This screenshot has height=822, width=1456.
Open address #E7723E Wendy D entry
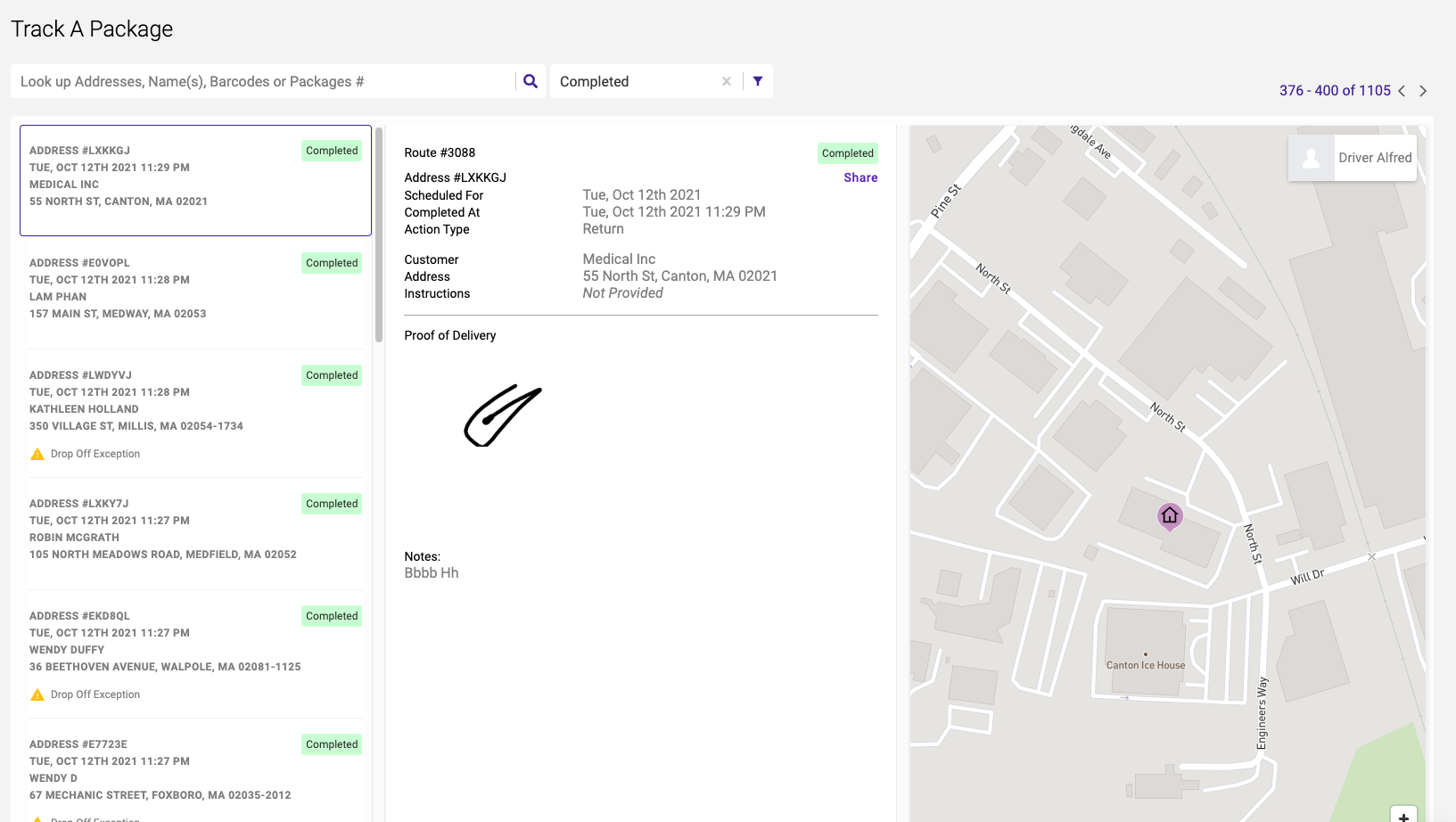point(195,770)
